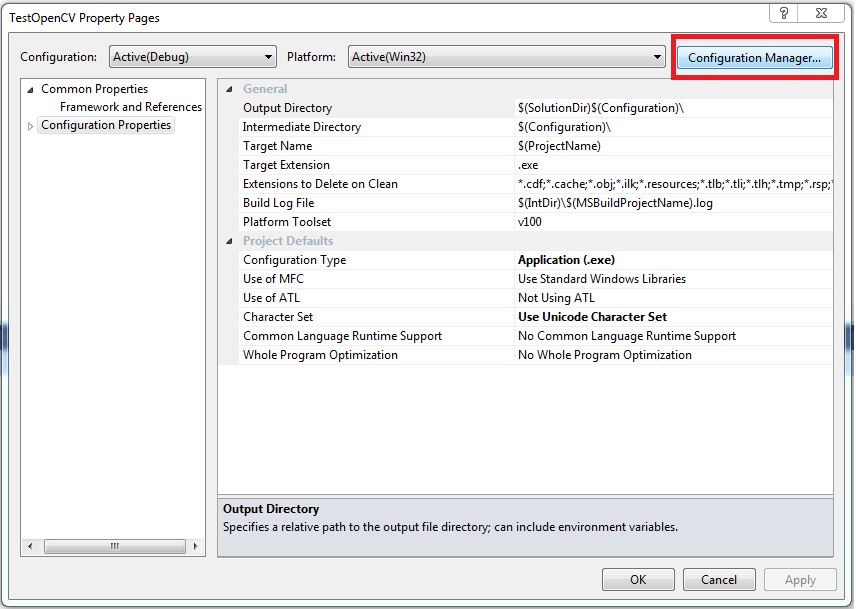Viewport: 856px width, 609px height.
Task: Close the Property Pages dialog
Action: [x=822, y=13]
